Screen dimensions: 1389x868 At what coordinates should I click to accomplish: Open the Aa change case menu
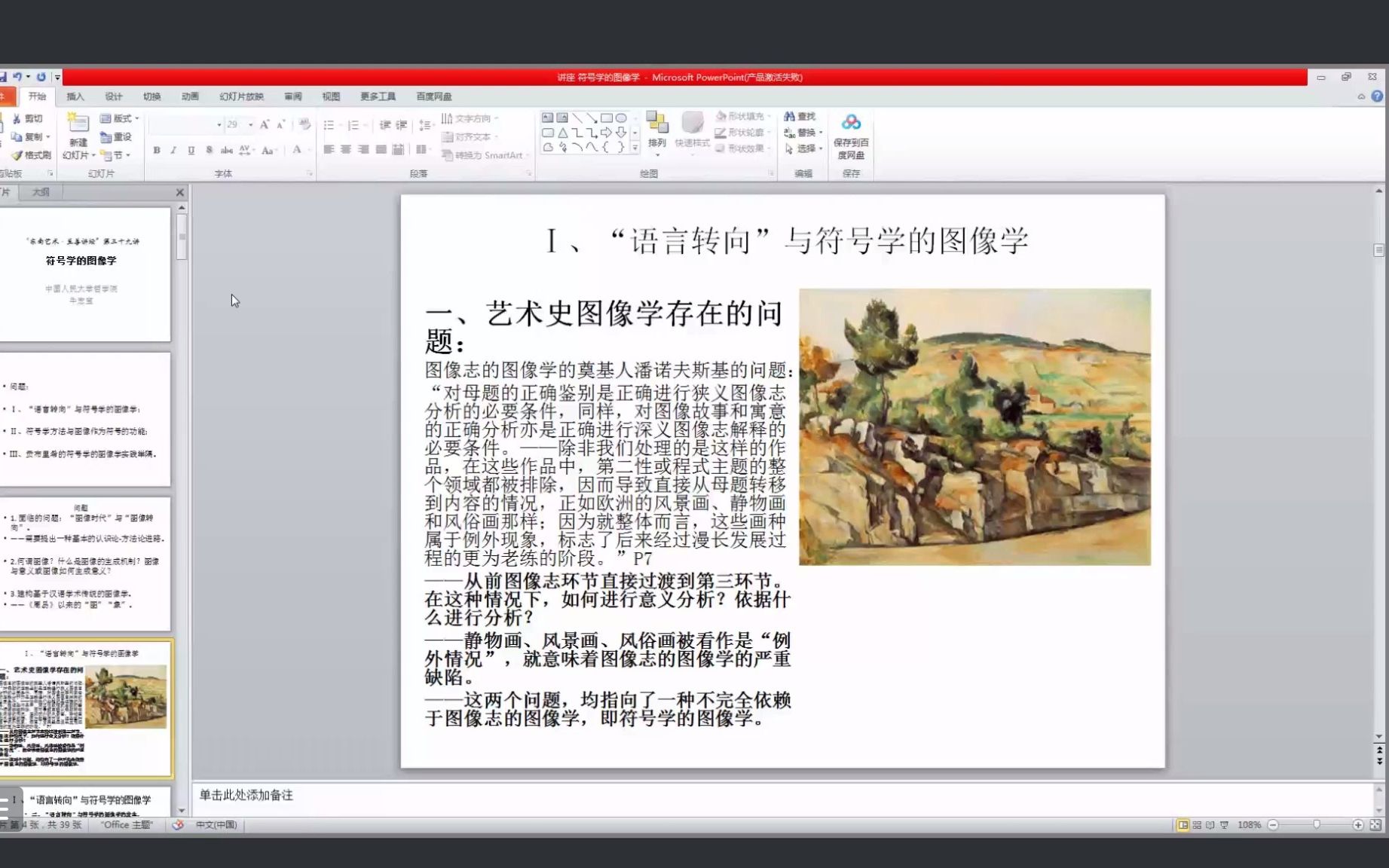point(269,150)
